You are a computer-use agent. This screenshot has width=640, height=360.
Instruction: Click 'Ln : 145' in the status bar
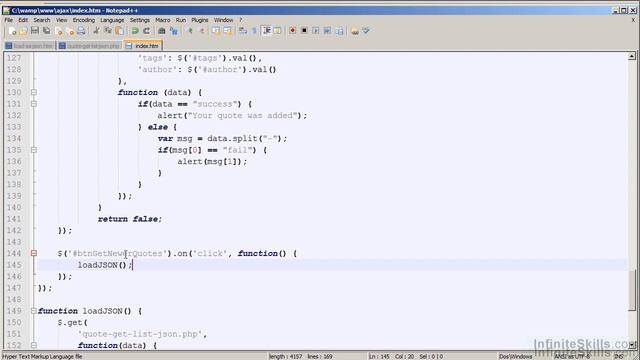tap(379, 356)
